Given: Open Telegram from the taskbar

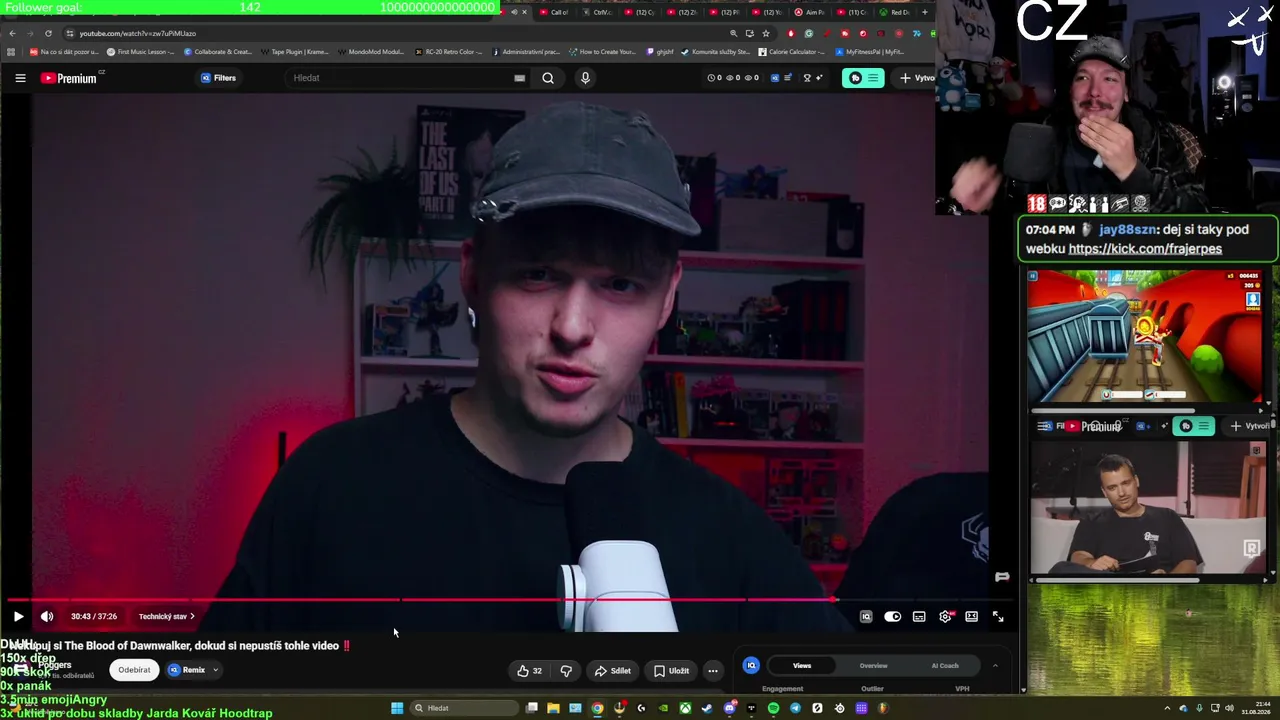Looking at the screenshot, I should point(795,708).
